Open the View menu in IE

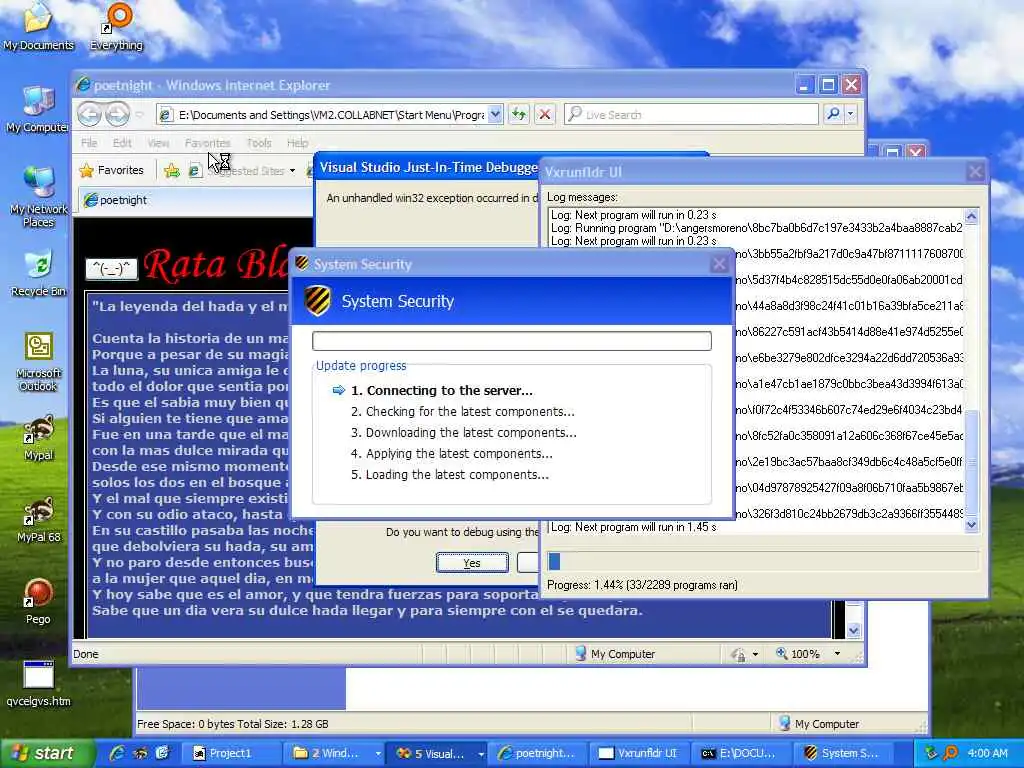158,142
